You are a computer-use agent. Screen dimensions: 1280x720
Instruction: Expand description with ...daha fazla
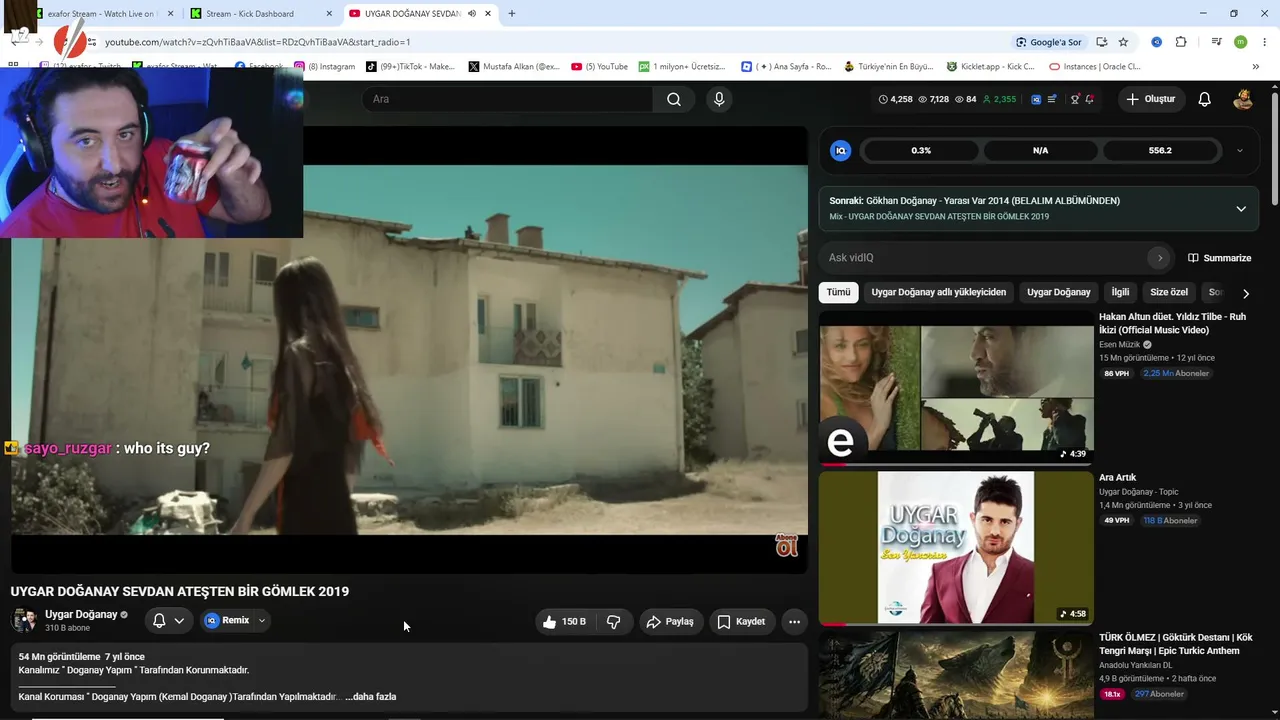point(371,697)
